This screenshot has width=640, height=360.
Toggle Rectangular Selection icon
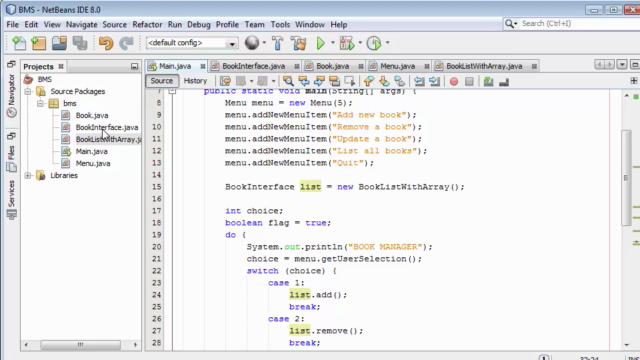tap(350, 81)
